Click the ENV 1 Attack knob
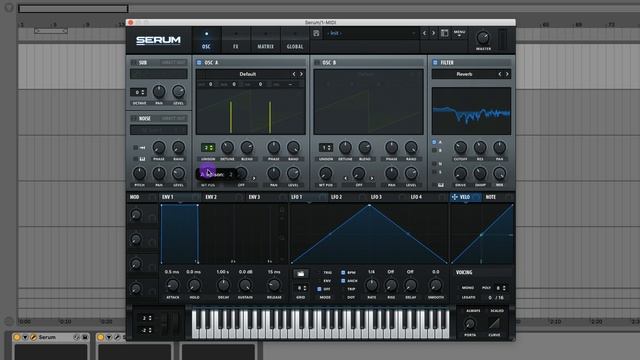 [x=173, y=285]
